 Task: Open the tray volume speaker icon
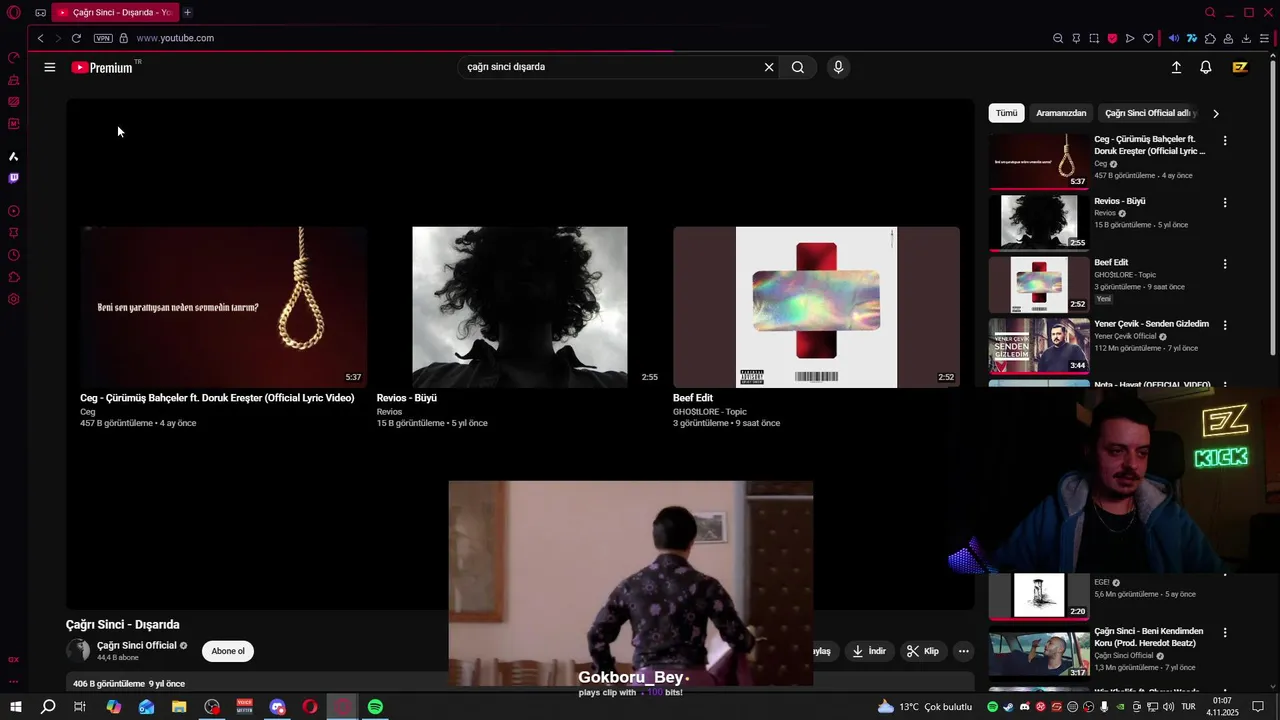pos(1168,707)
